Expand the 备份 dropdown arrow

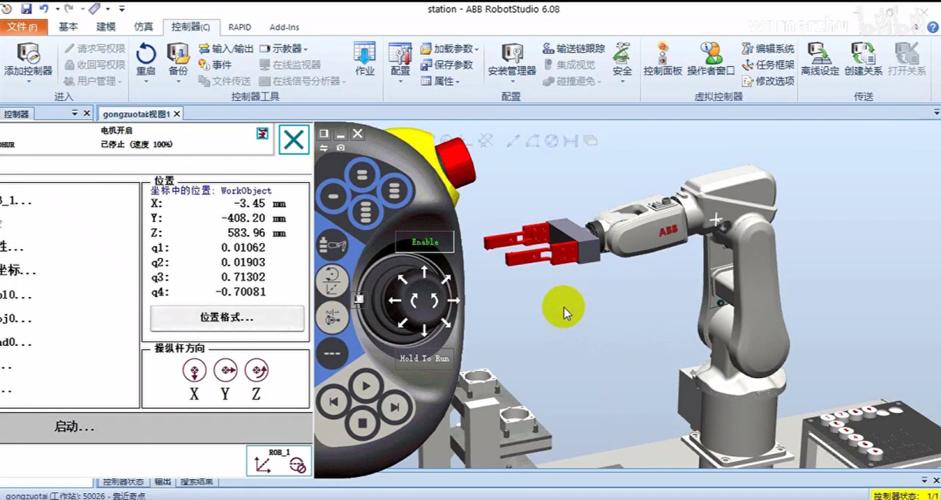pos(178,80)
